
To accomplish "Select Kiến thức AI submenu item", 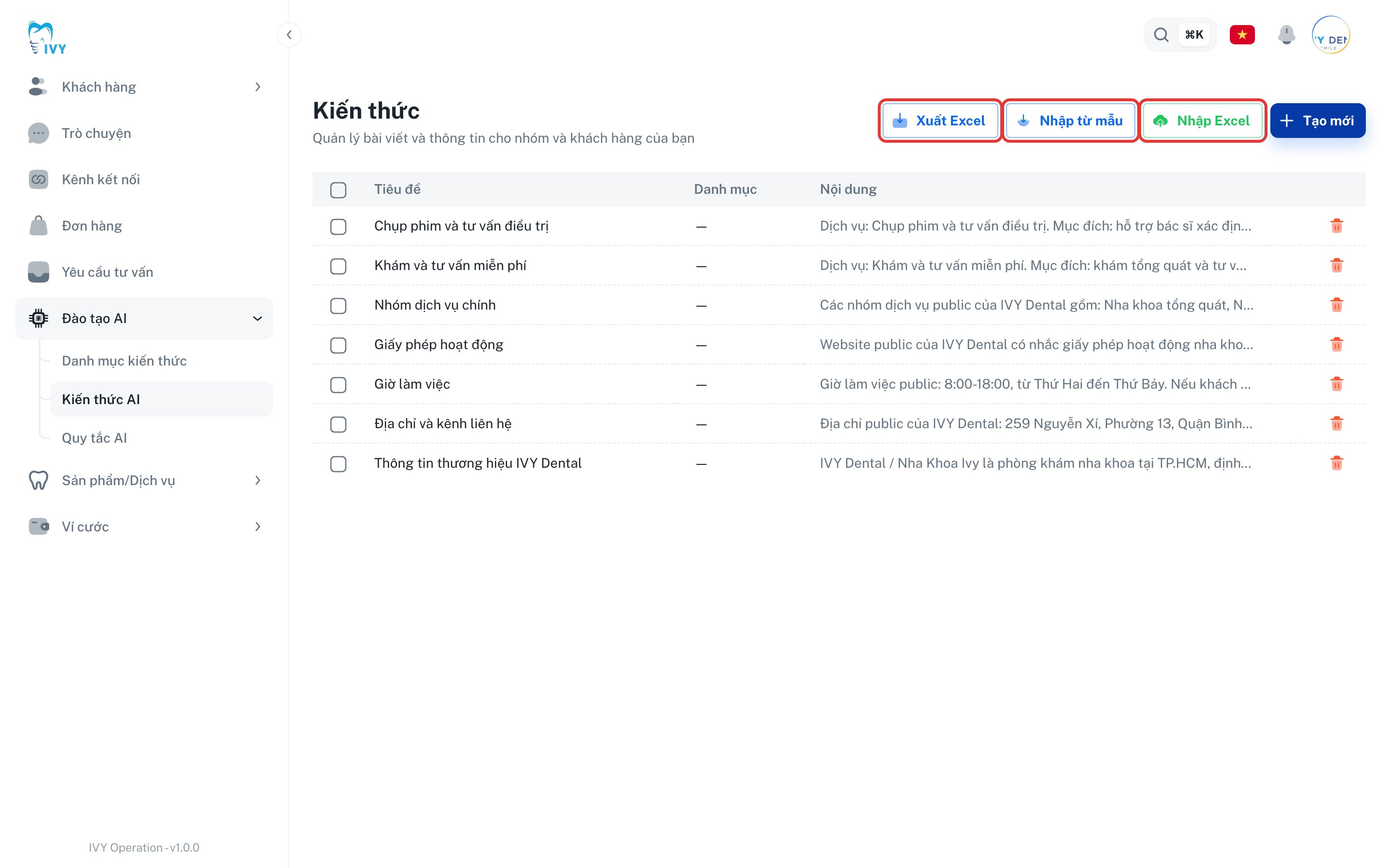I will 161,399.
